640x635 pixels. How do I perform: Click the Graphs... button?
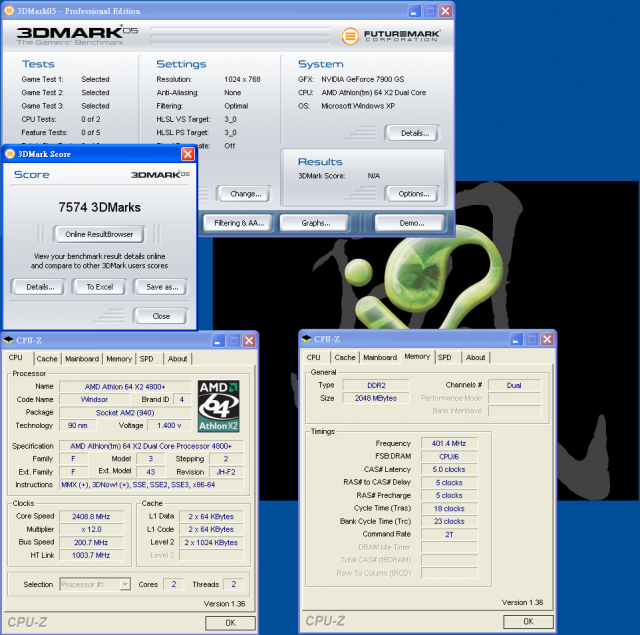316,223
